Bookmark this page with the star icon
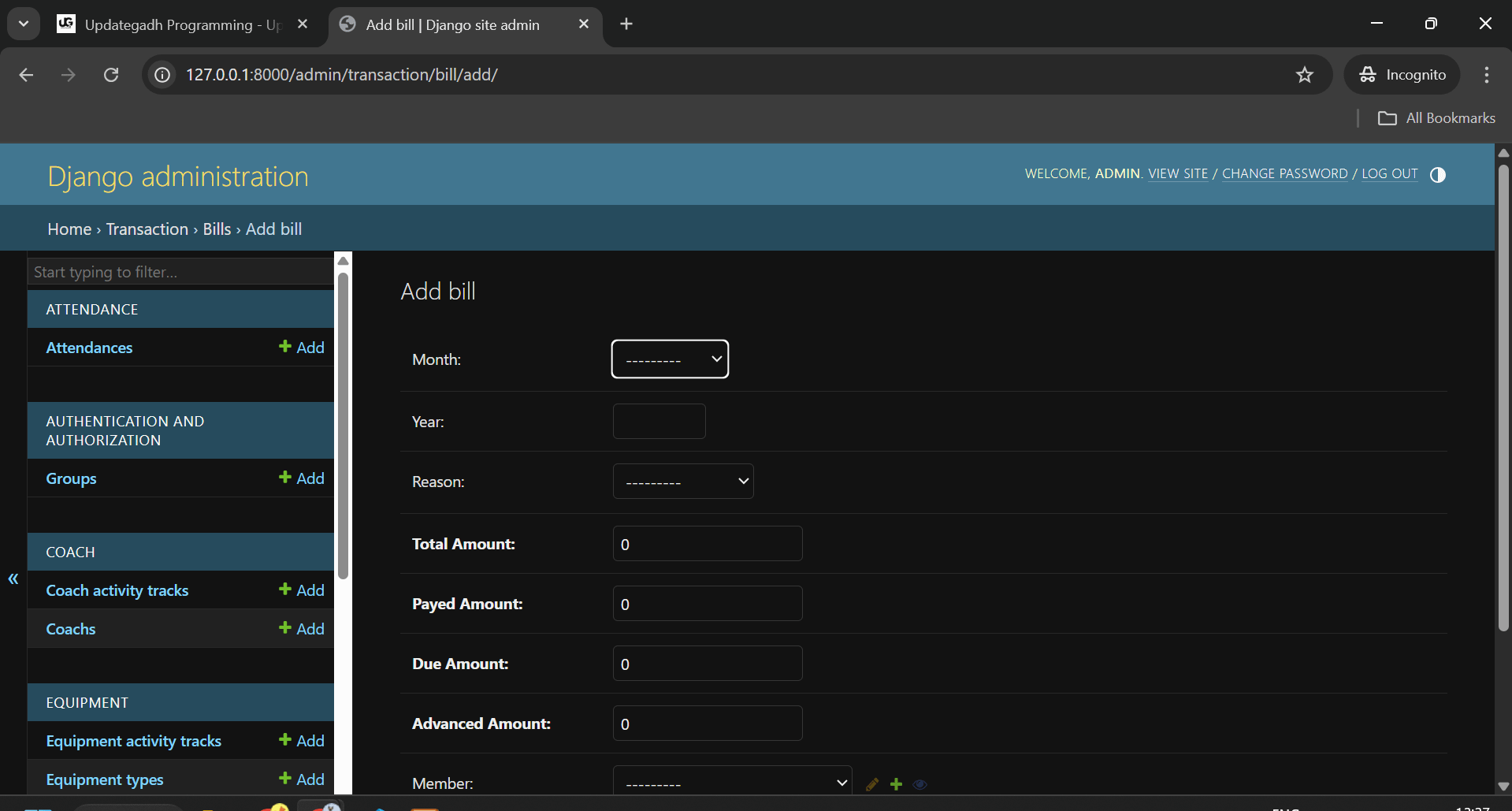The height and width of the screenshot is (811, 1512). [1305, 74]
